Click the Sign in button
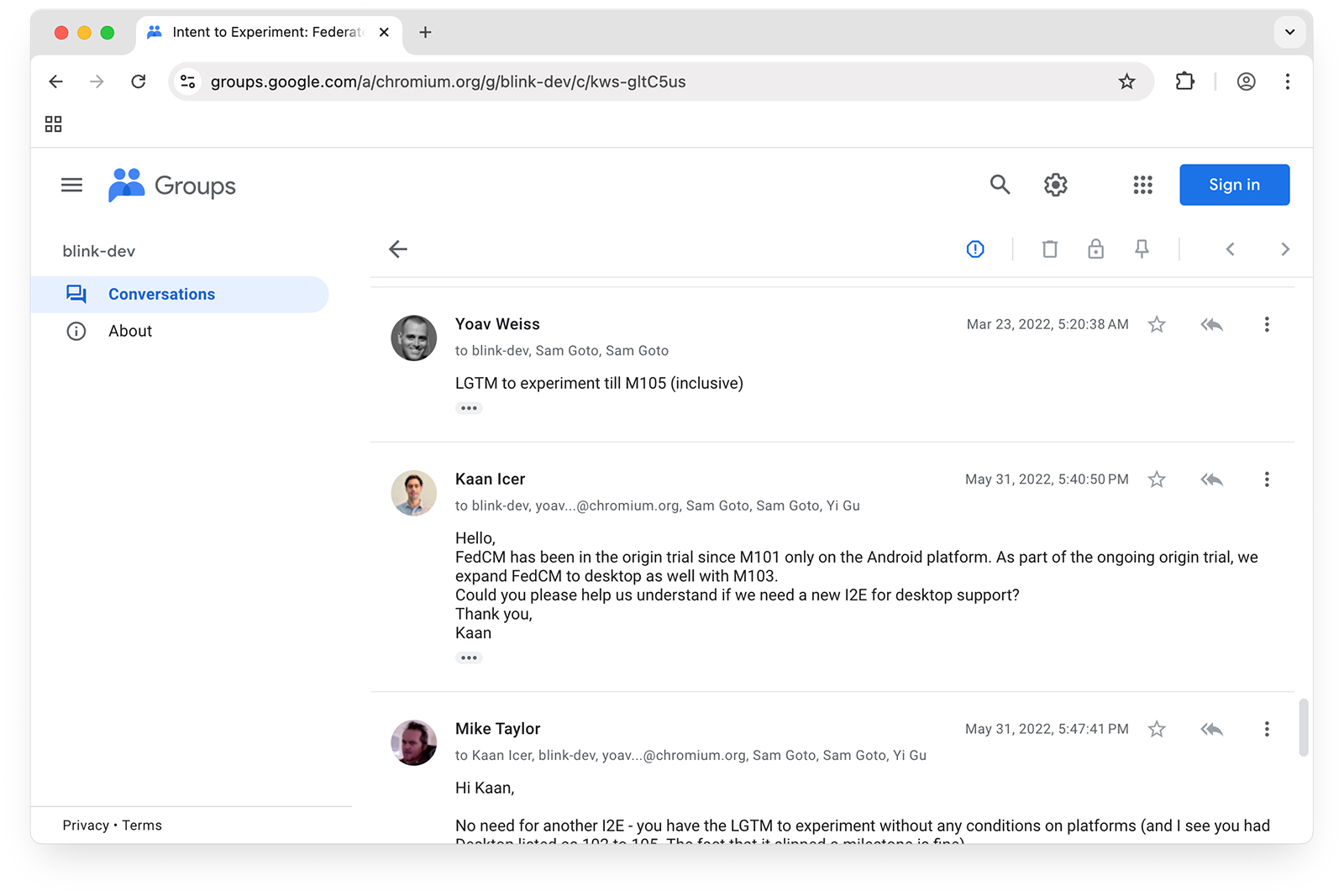This screenshot has width=1344, height=896. (x=1234, y=185)
